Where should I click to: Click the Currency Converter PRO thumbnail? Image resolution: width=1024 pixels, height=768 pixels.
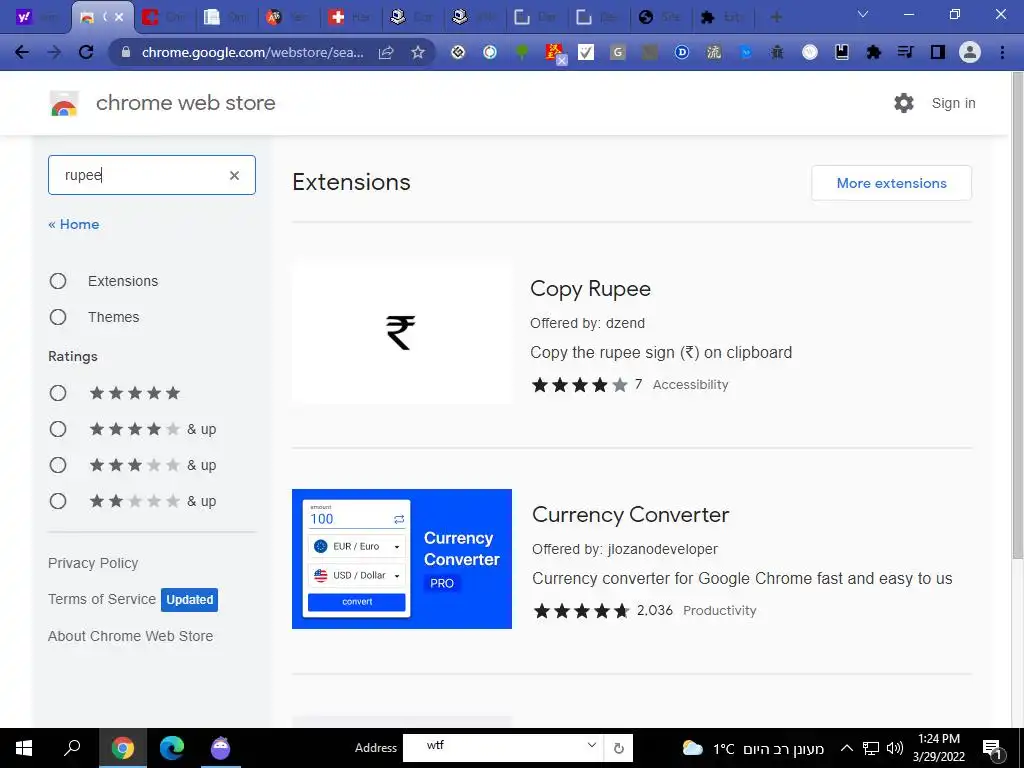coord(402,559)
